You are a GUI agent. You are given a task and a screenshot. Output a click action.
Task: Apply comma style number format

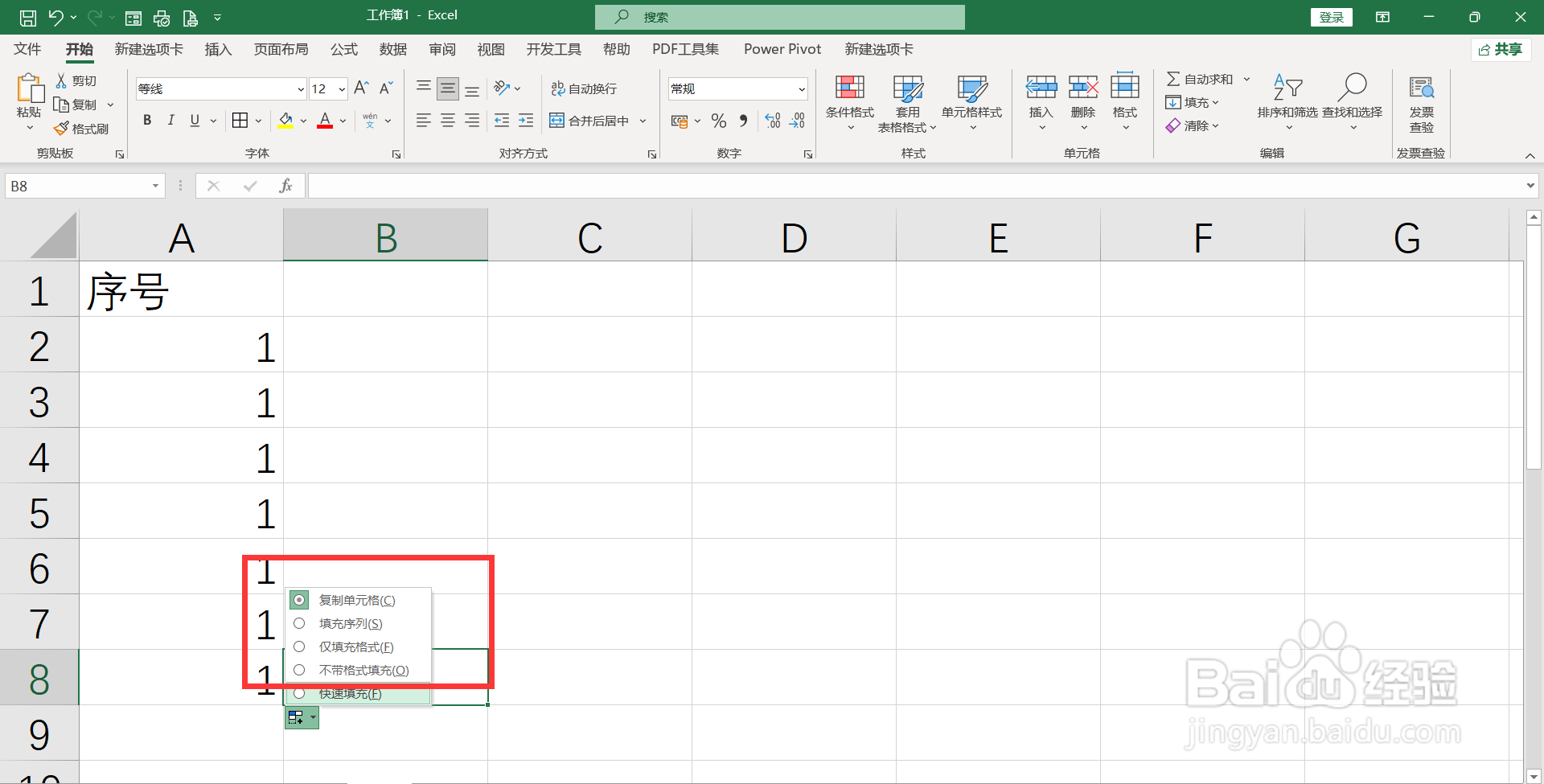(744, 121)
